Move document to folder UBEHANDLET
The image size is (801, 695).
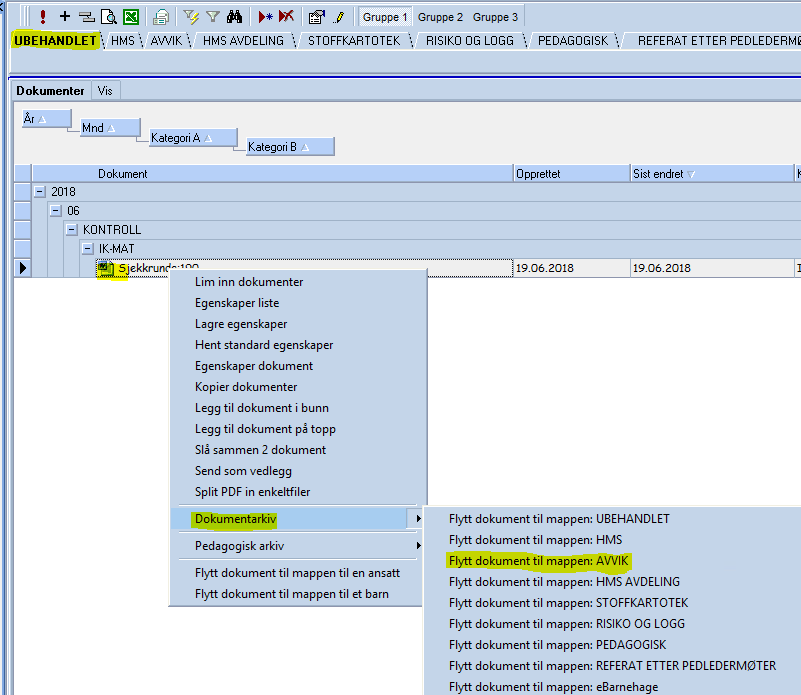613,519
